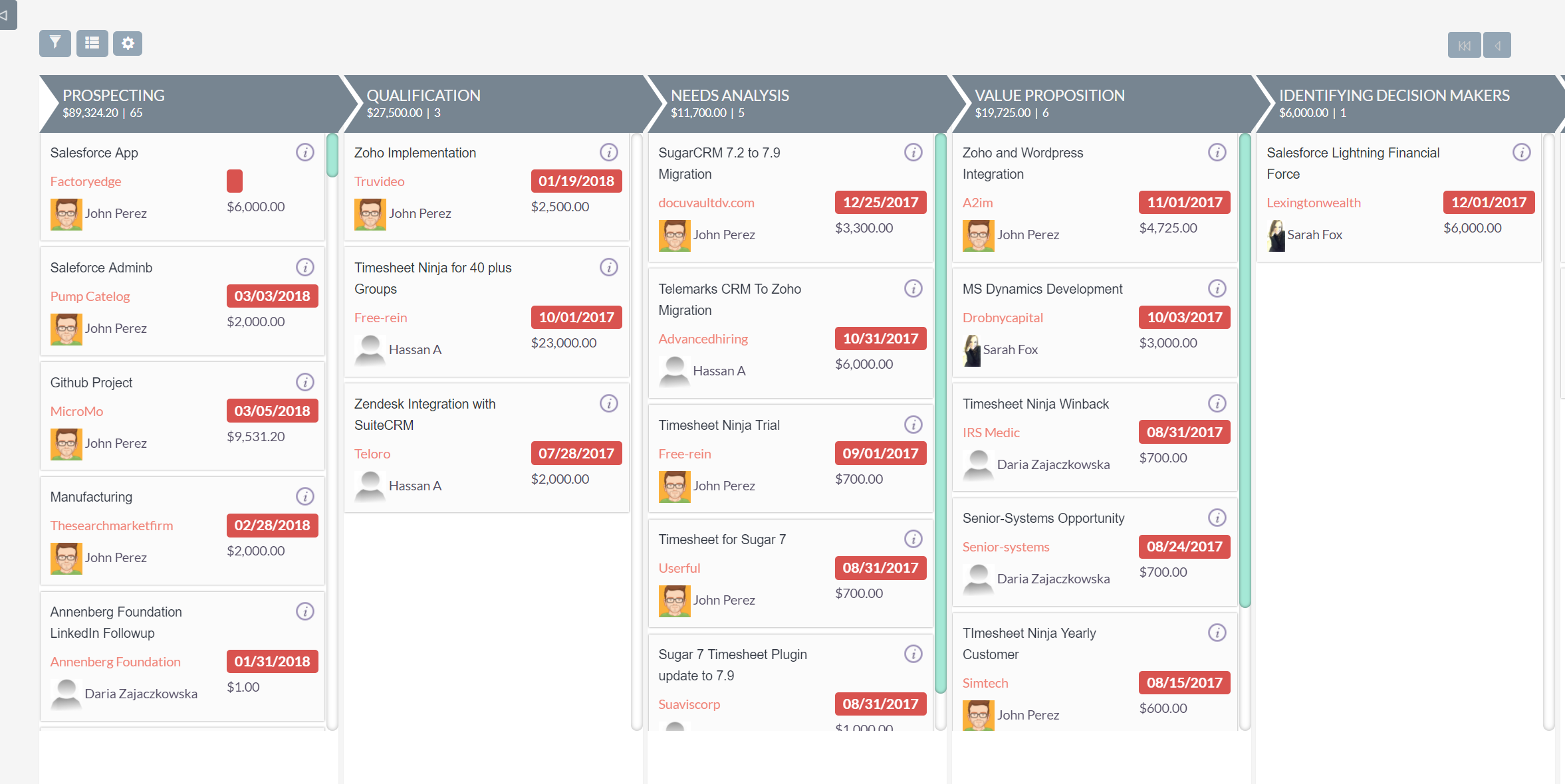Show info for Sugar 7 Timesheet Plugin update
The height and width of the screenshot is (784, 1565).
[913, 654]
